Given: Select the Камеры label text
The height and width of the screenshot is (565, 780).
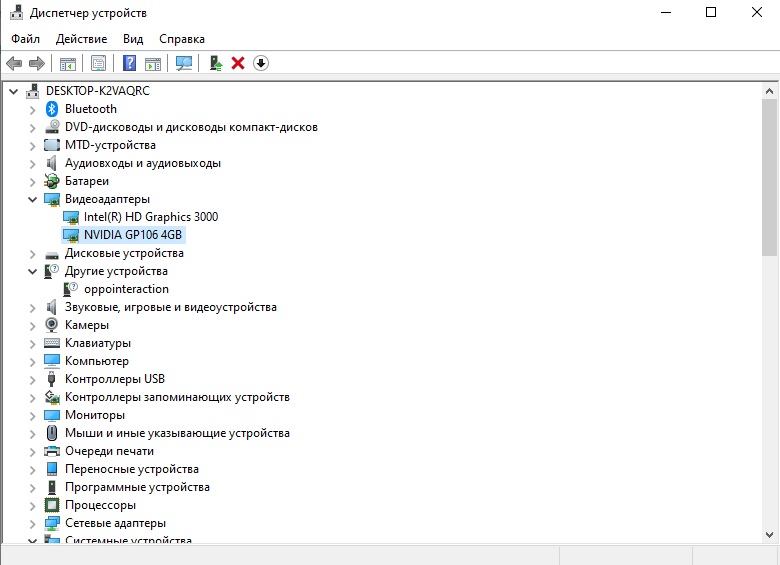Looking at the screenshot, I should [87, 325].
